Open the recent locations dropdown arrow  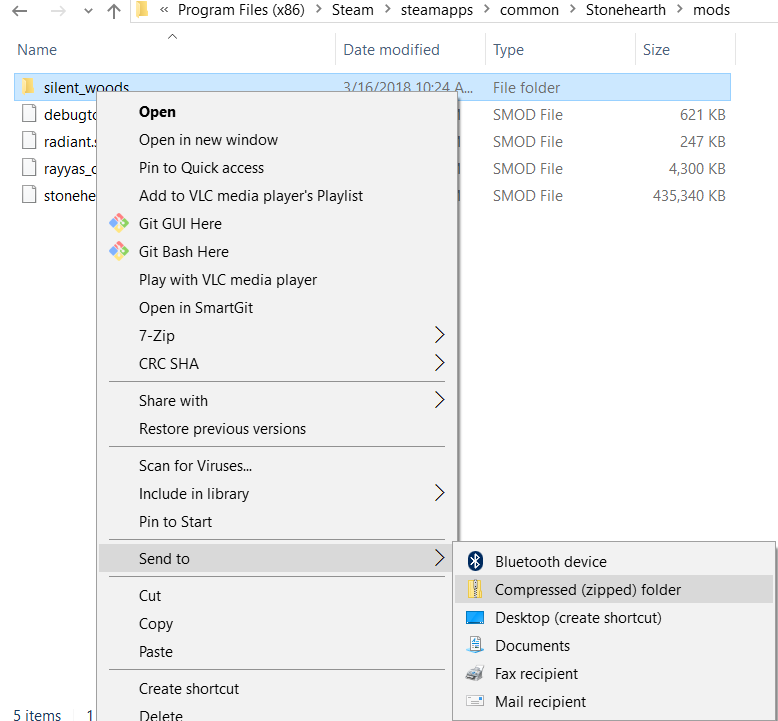(88, 10)
